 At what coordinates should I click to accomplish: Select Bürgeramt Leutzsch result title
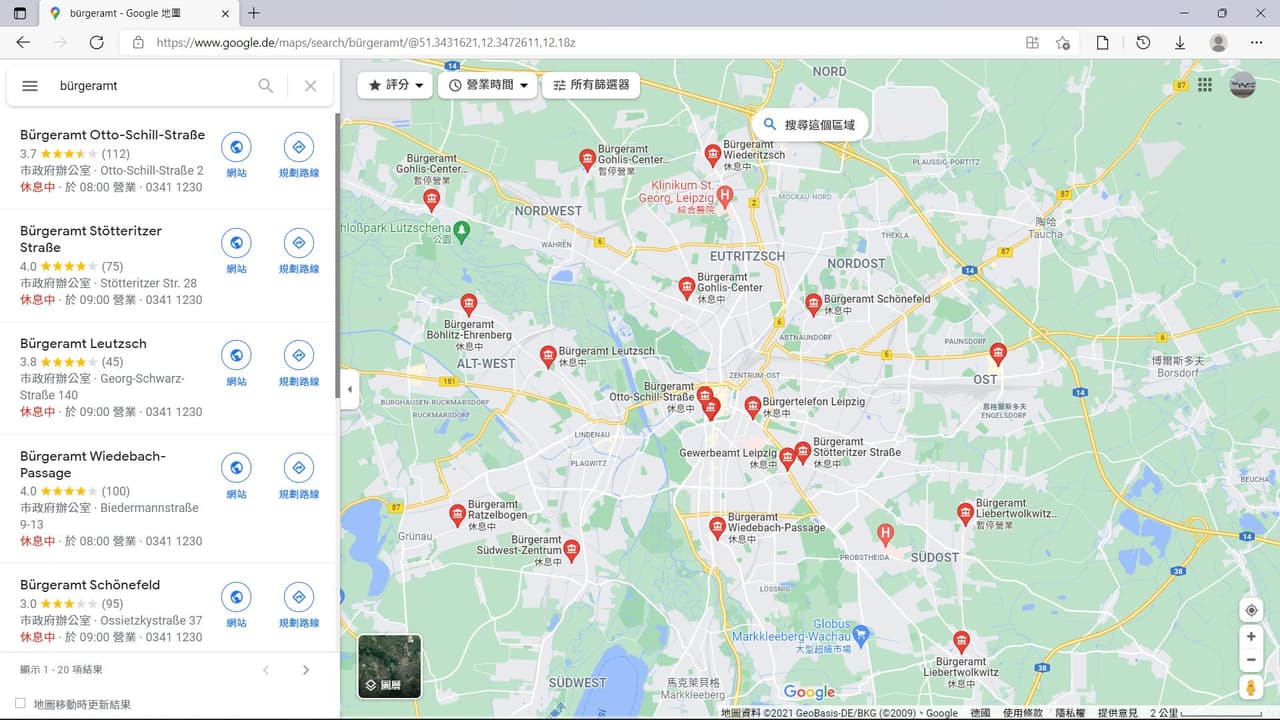coord(83,343)
